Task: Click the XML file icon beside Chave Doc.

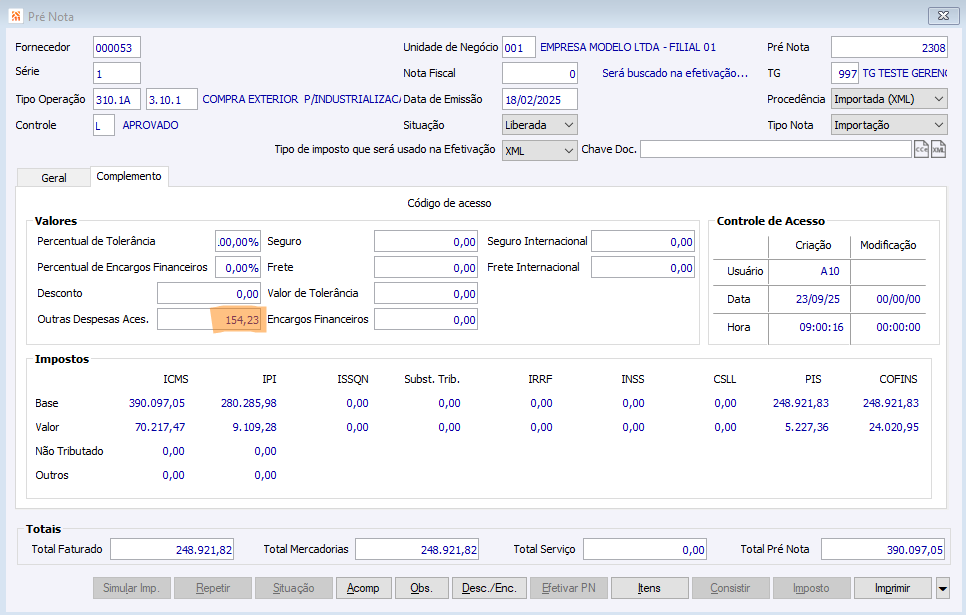Action: pyautogui.click(x=938, y=150)
